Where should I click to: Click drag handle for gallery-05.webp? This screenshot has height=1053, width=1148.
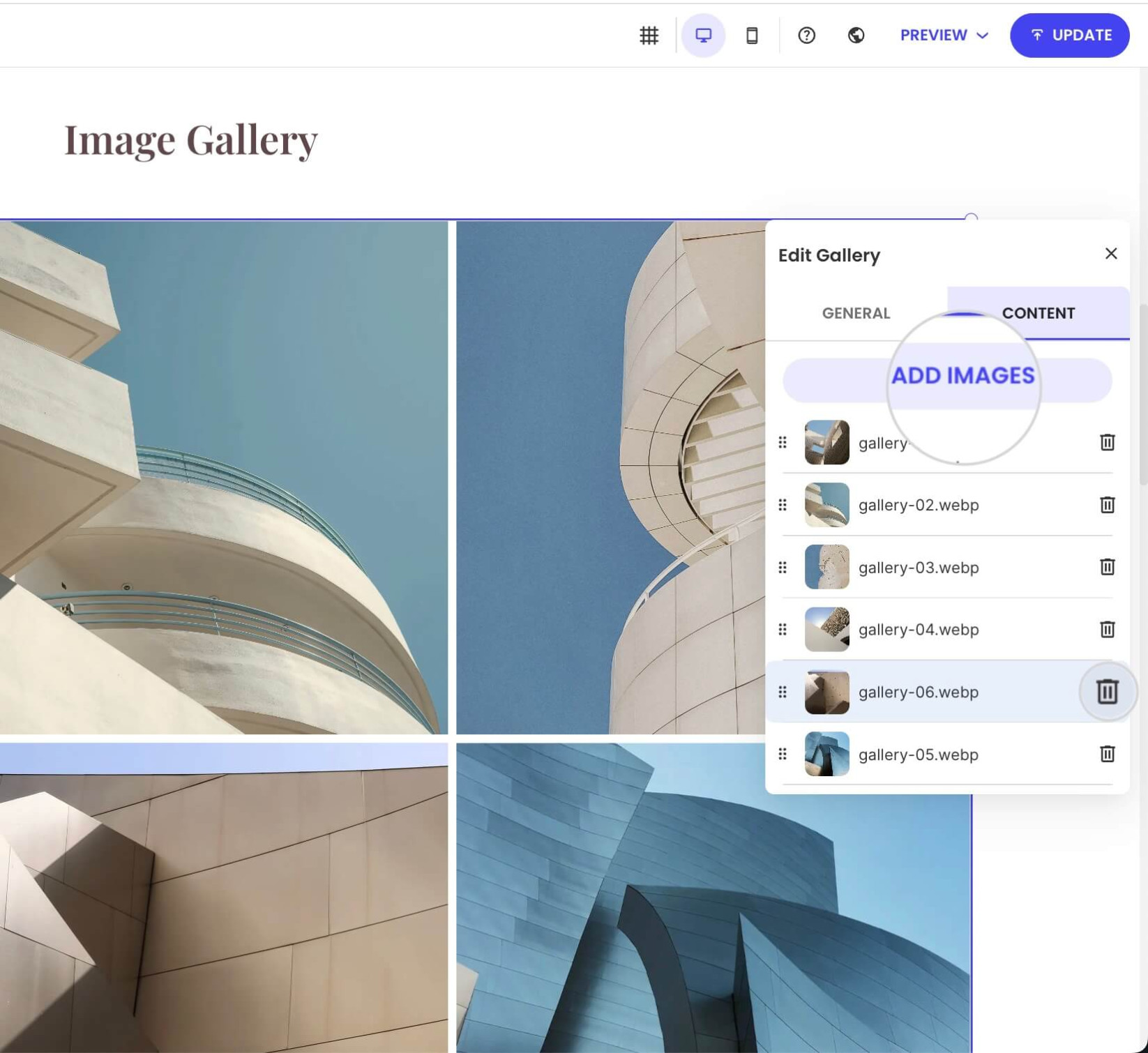pyautogui.click(x=783, y=754)
